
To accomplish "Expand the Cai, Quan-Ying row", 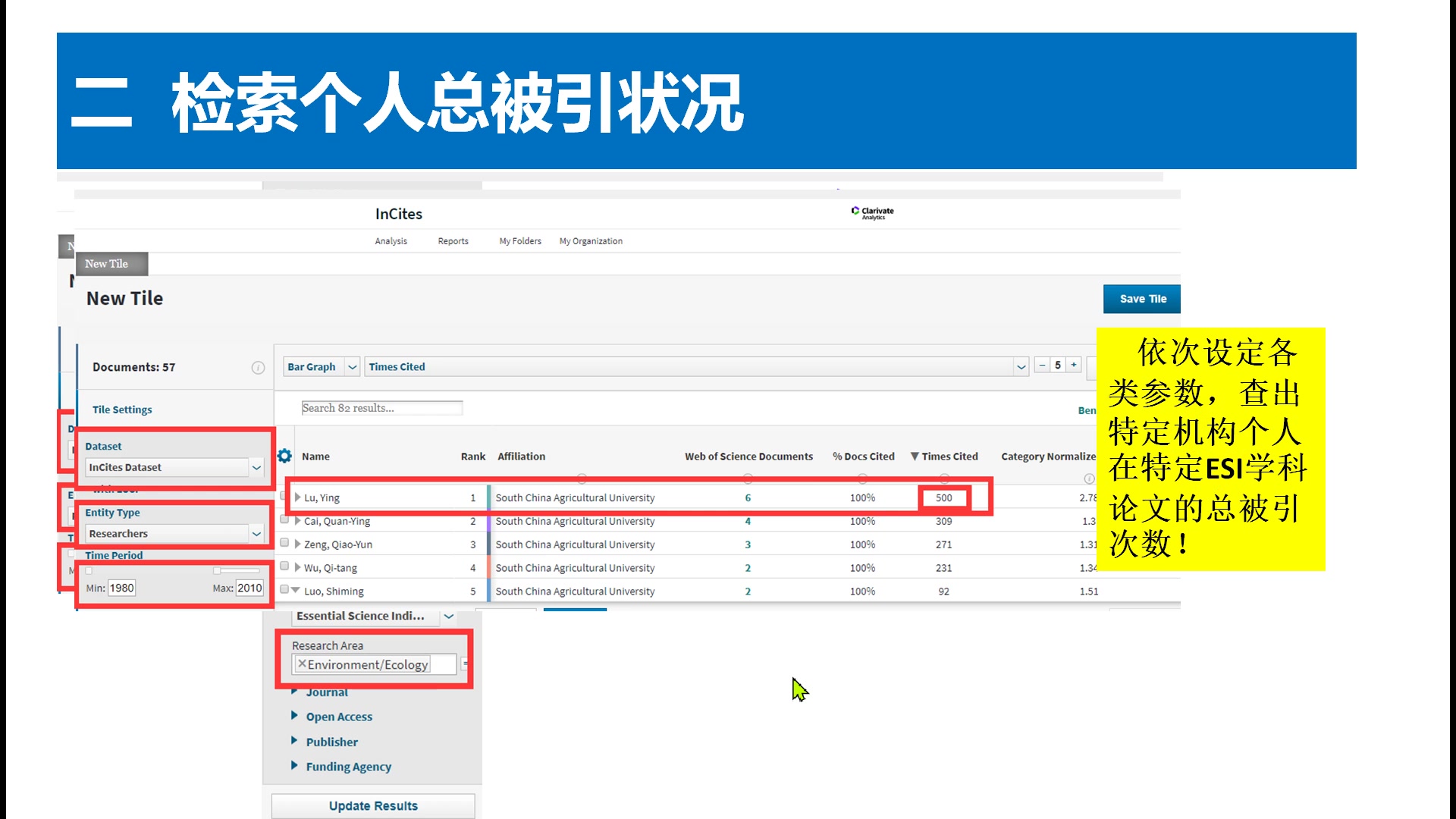I will point(298,521).
